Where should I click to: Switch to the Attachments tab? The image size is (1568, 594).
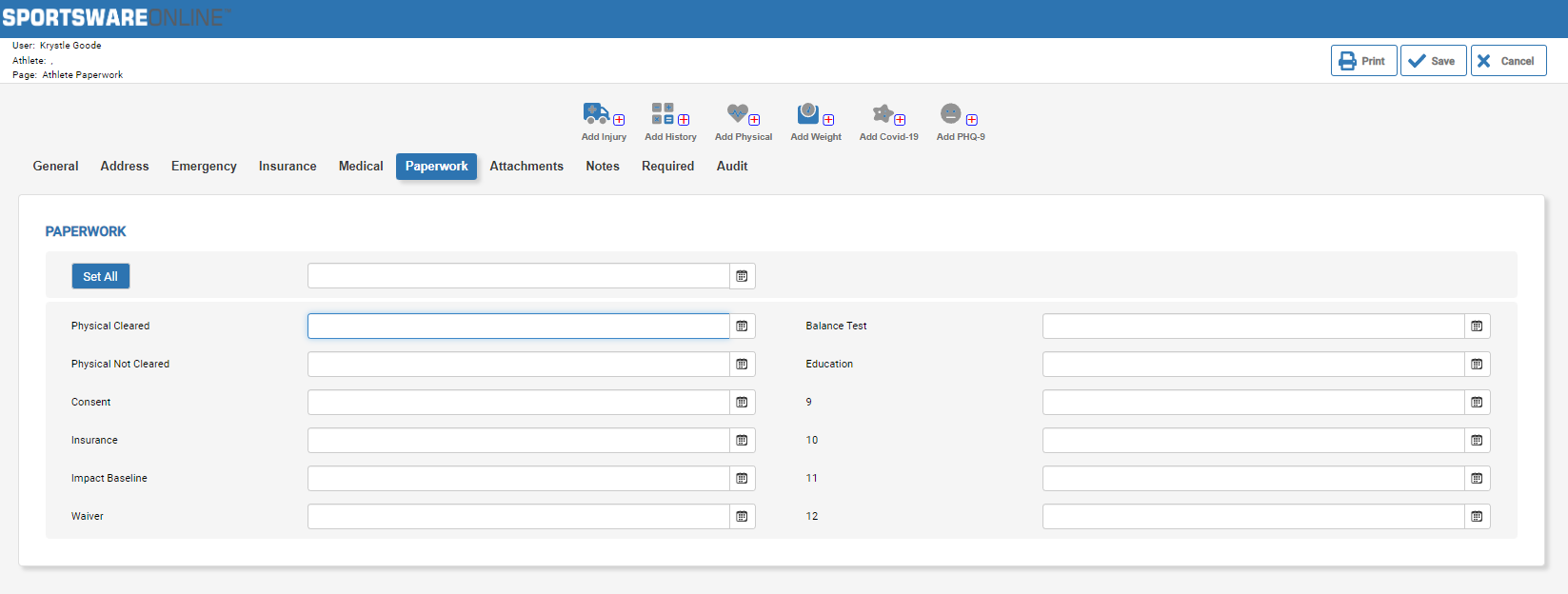pos(526,167)
